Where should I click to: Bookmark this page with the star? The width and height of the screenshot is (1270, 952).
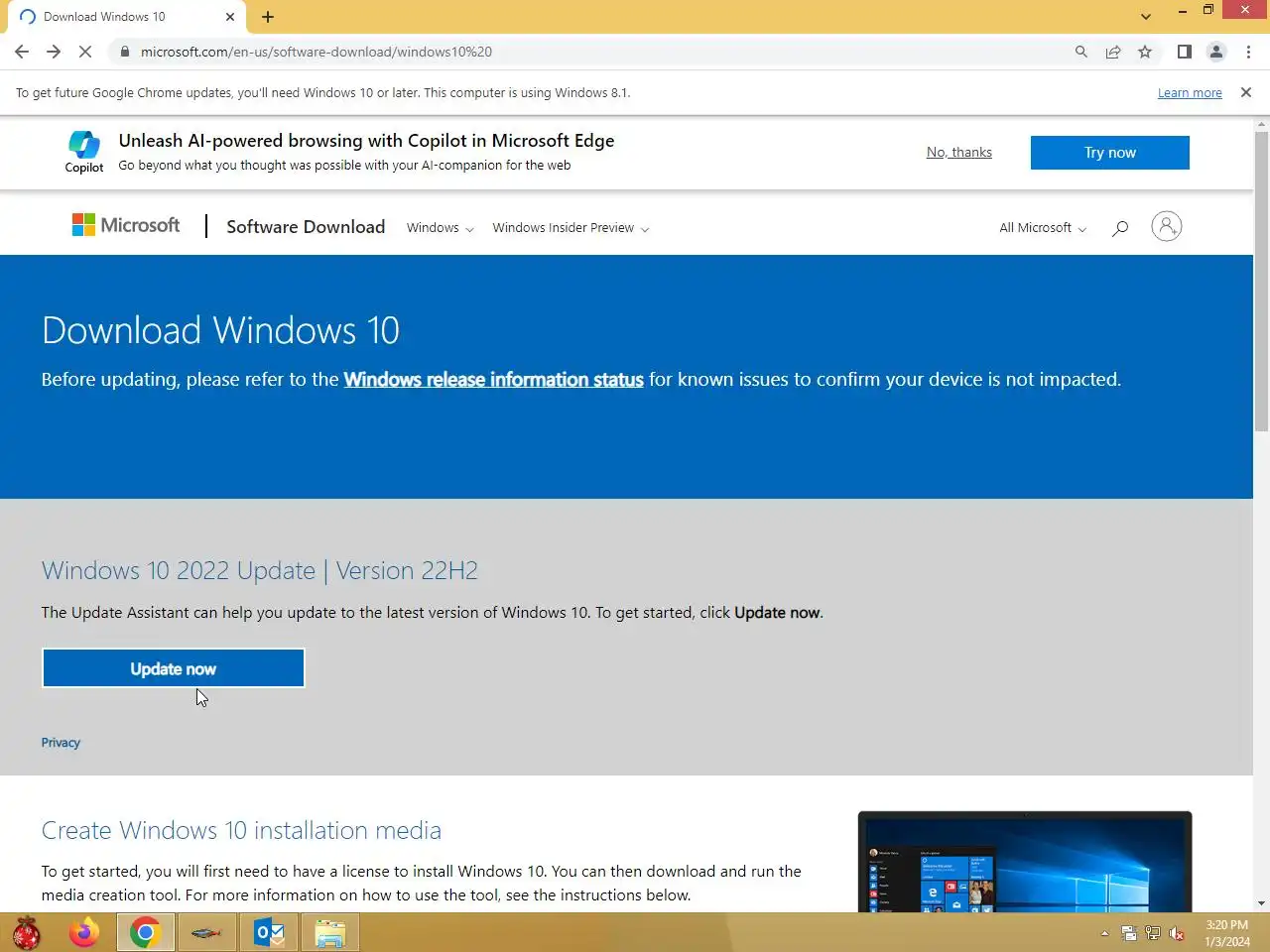click(1145, 52)
